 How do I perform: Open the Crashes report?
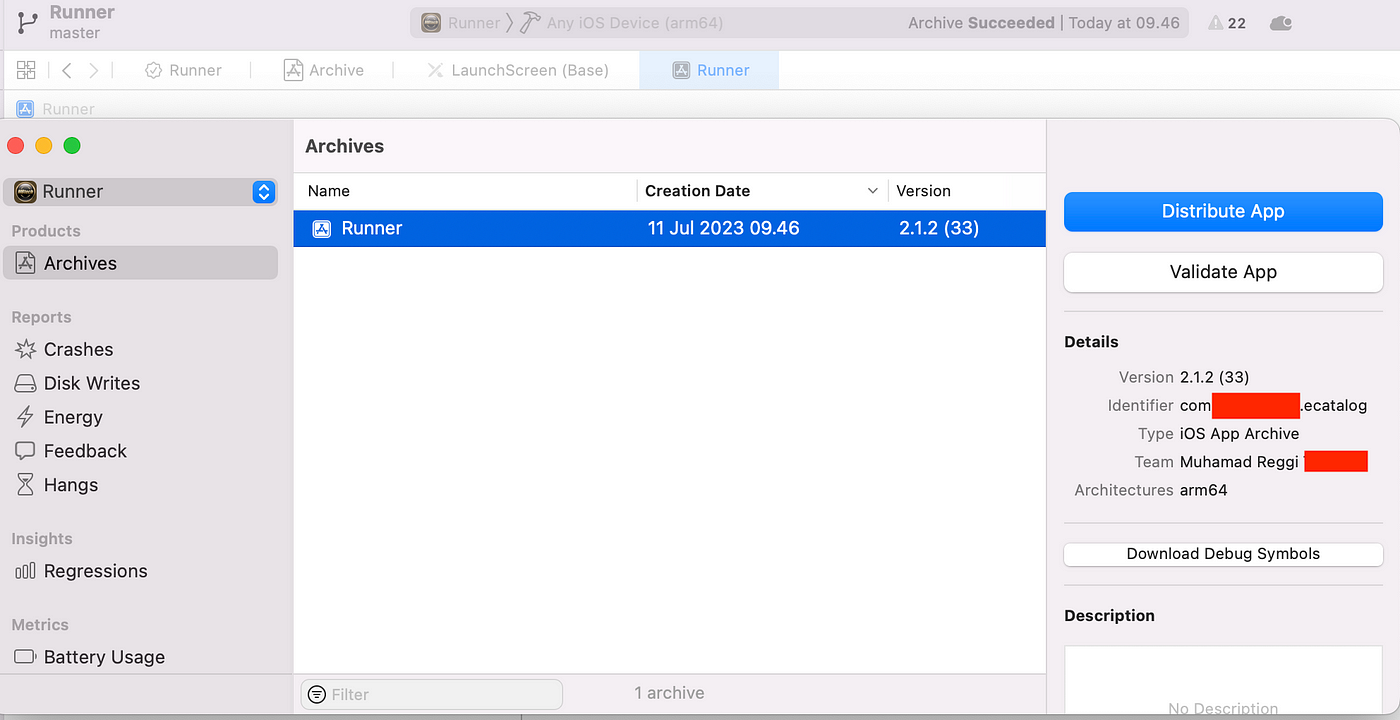pos(78,349)
